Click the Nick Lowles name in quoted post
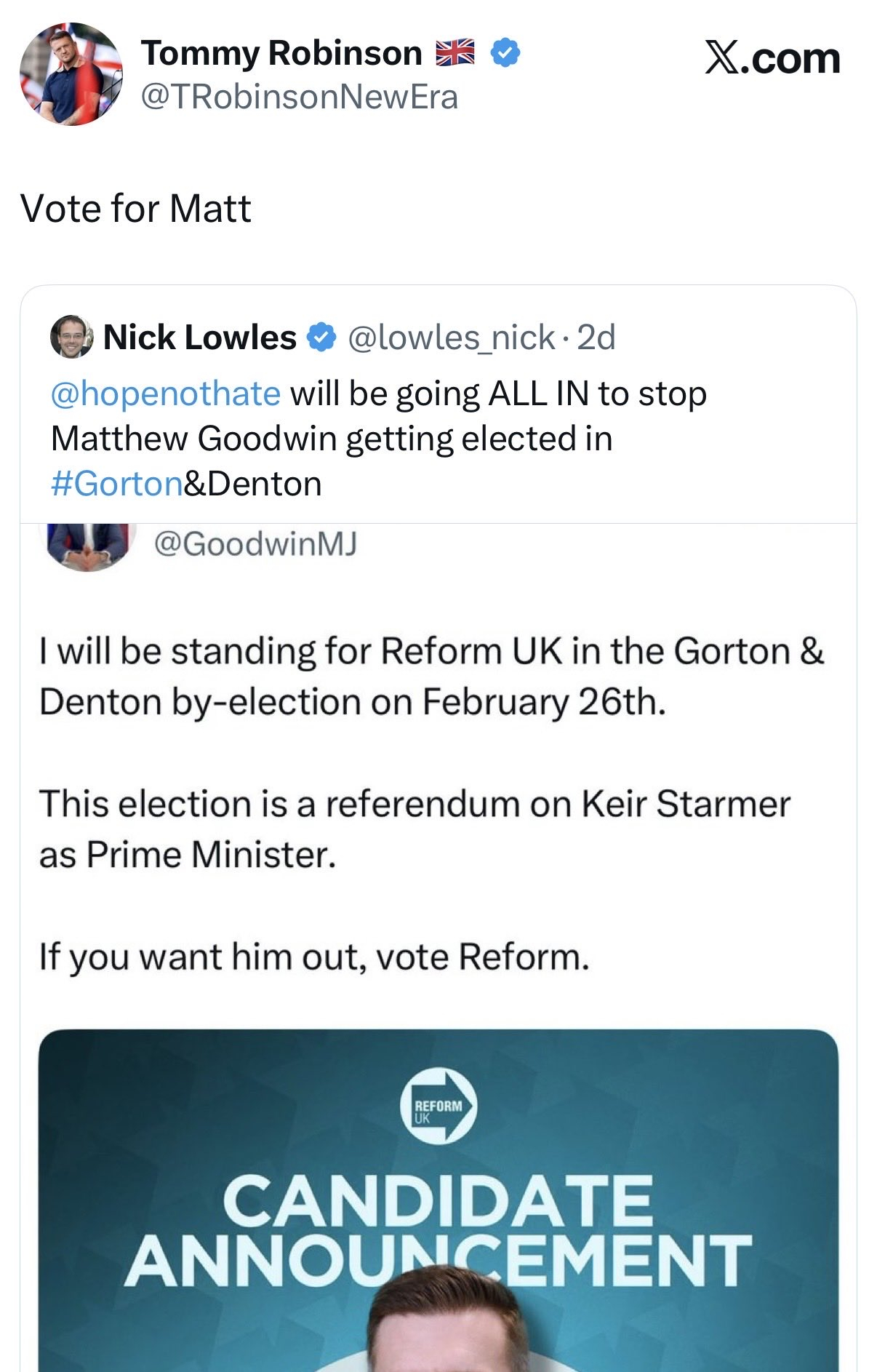This screenshot has width=877, height=1372. tap(200, 338)
